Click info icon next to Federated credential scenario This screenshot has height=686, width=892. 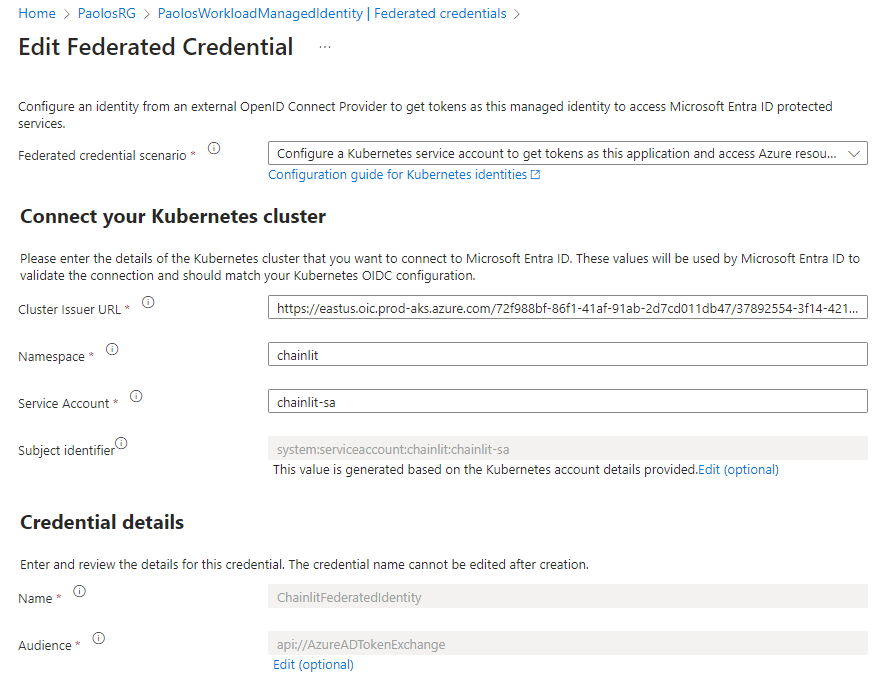214,149
